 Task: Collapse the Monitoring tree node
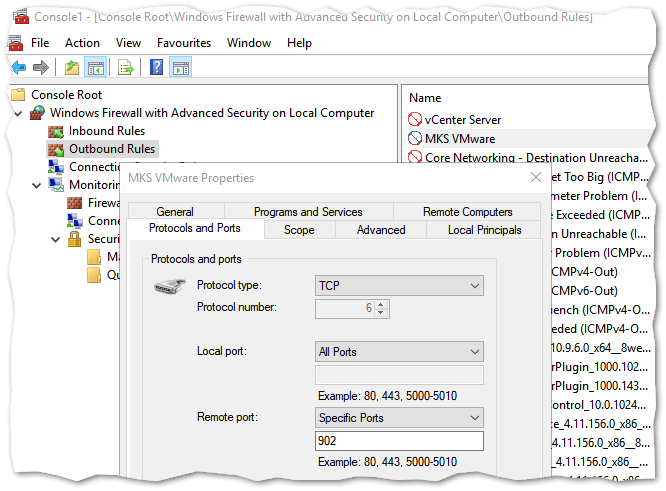[x=37, y=186]
